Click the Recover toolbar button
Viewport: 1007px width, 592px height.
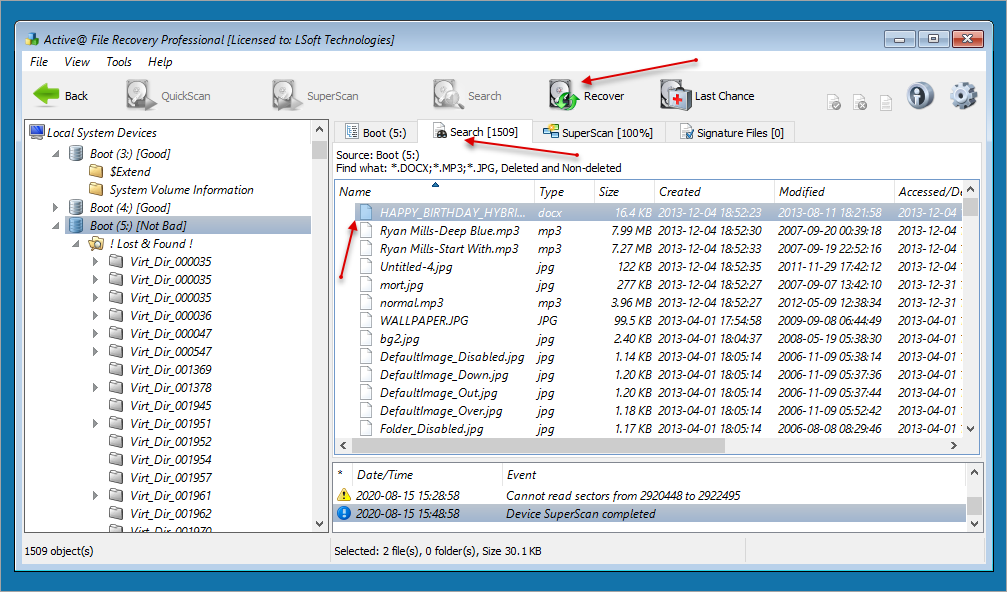(x=586, y=96)
